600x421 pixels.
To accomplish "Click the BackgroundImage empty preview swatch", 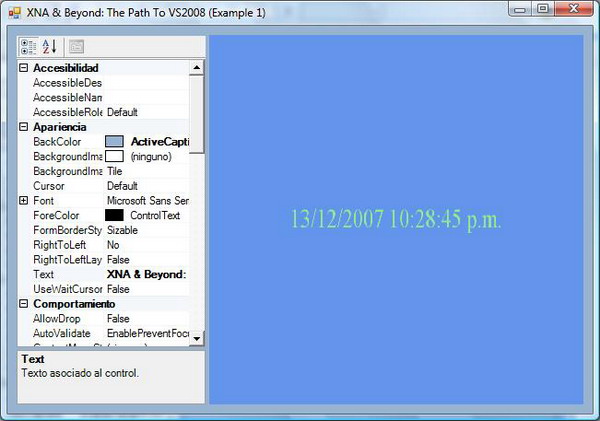I will point(114,156).
